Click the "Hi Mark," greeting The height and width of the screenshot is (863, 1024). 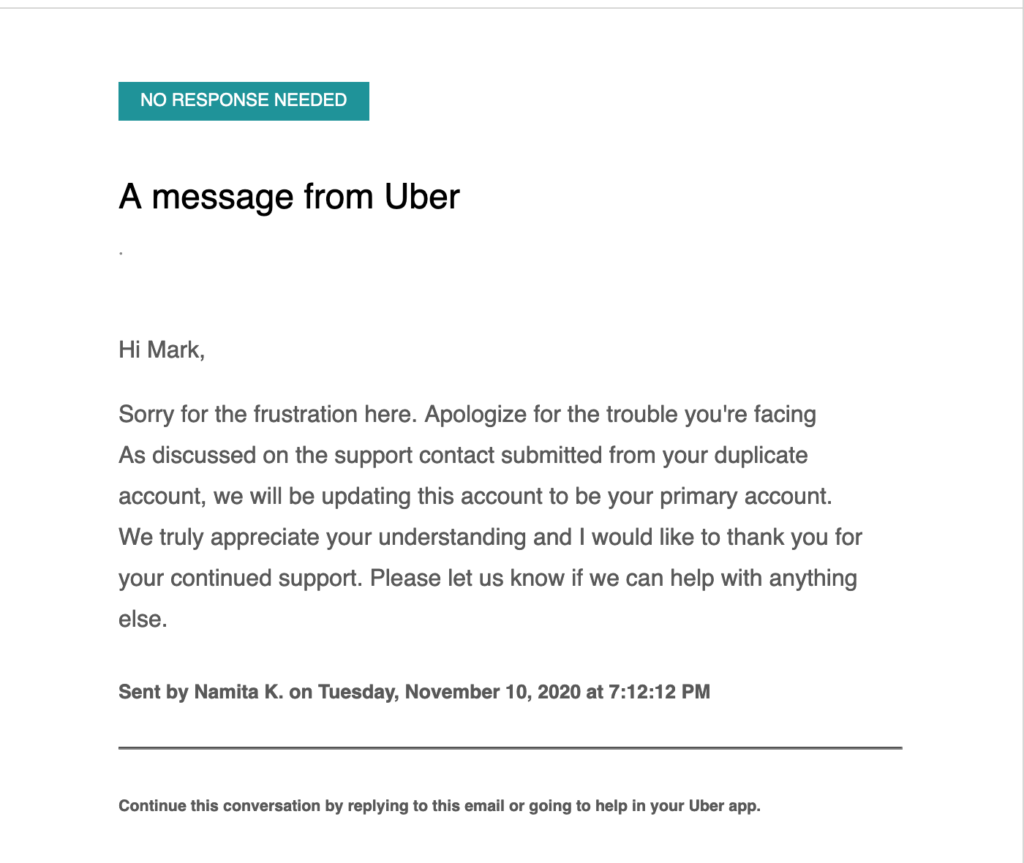click(x=161, y=350)
